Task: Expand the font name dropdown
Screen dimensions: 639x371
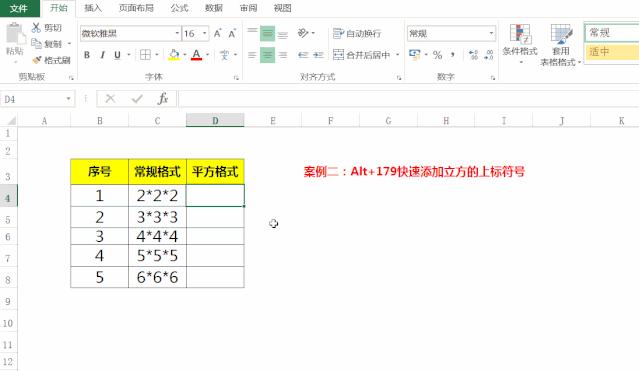Action: [x=177, y=33]
